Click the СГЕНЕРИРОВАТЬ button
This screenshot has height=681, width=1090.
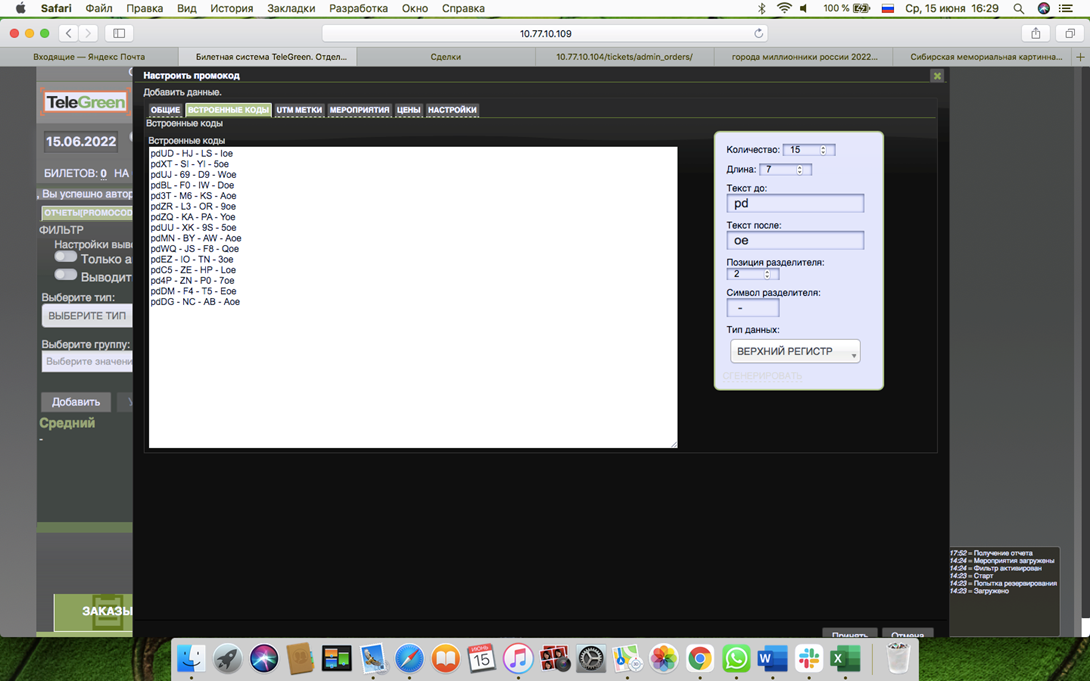(x=763, y=376)
